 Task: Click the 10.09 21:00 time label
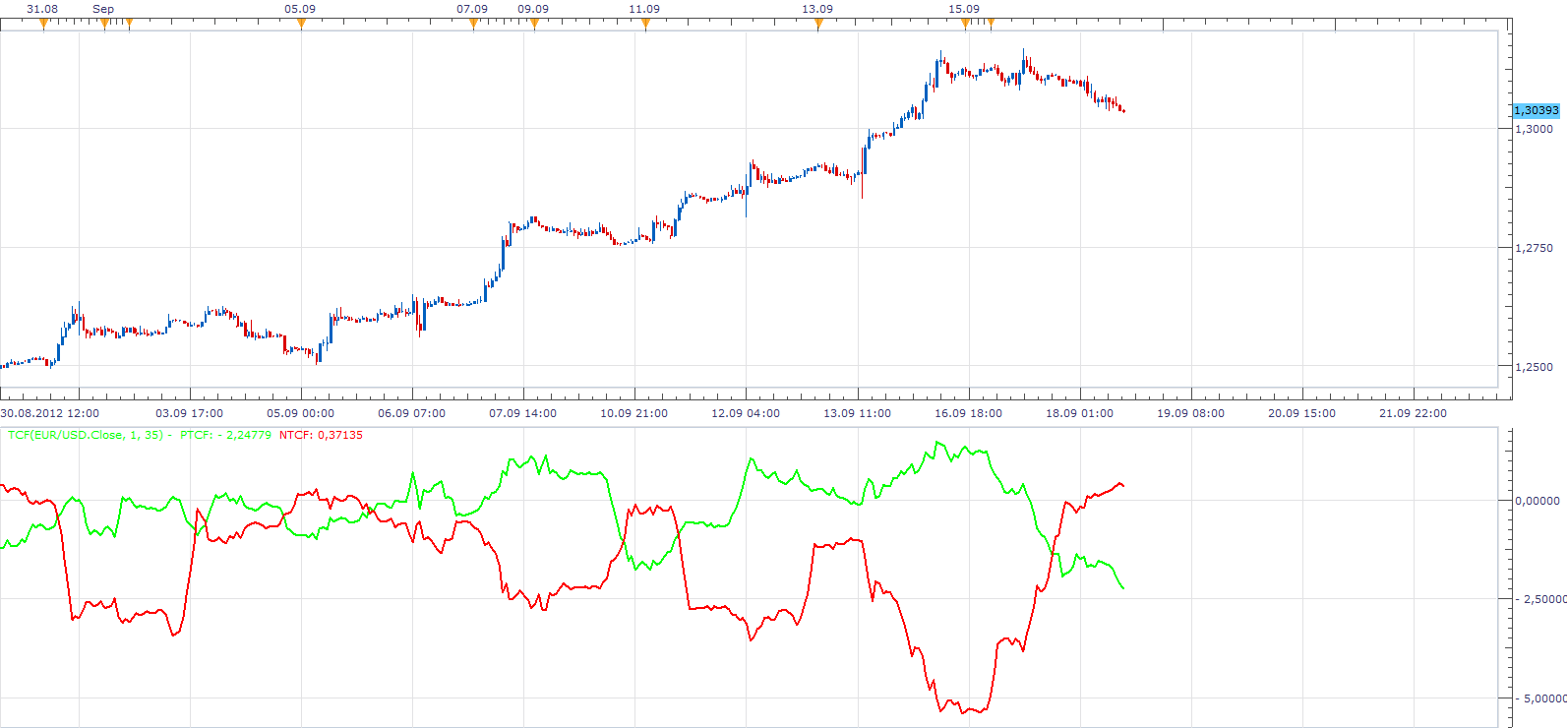(634, 413)
